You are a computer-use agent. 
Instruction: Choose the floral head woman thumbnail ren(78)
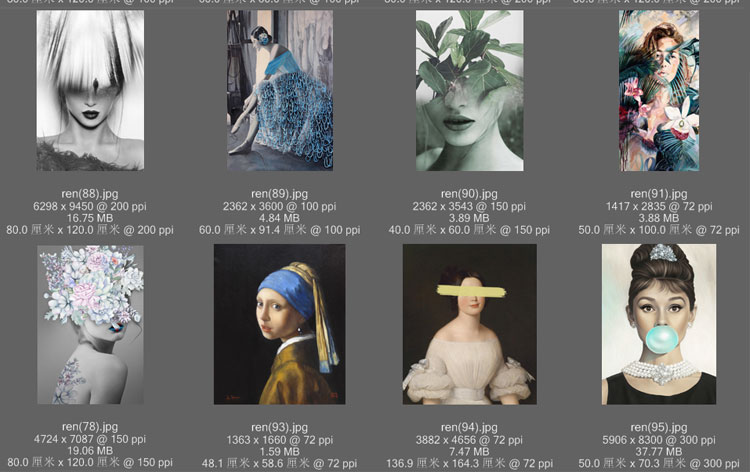tap(90, 324)
